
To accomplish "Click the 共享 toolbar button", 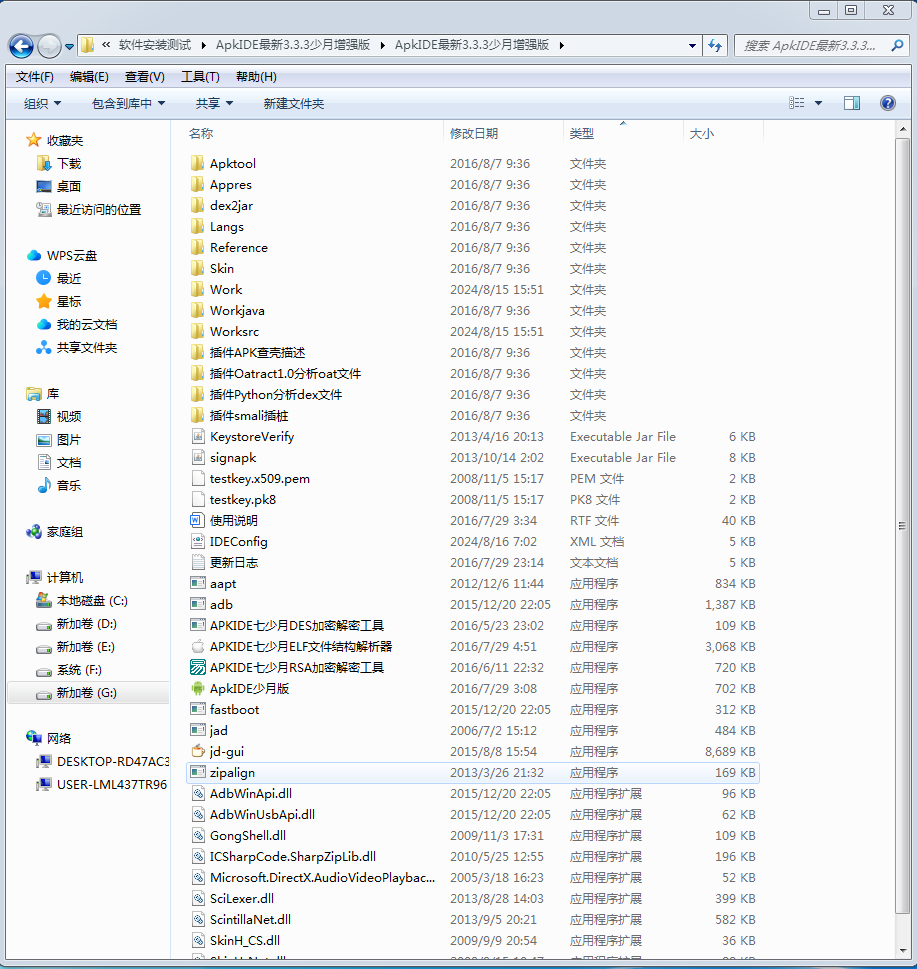I will (x=214, y=103).
